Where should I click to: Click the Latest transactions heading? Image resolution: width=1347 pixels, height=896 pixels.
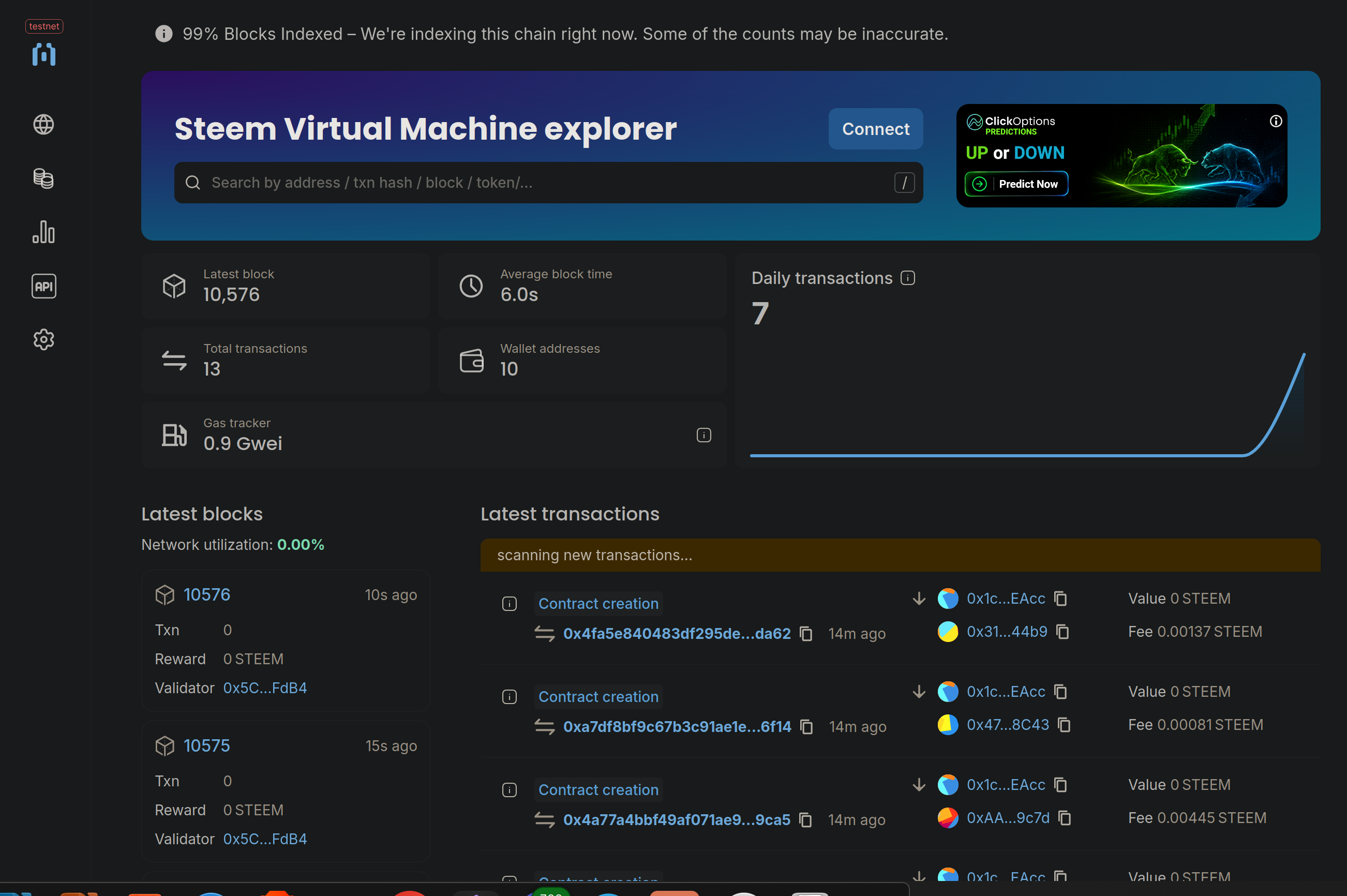[x=570, y=514]
